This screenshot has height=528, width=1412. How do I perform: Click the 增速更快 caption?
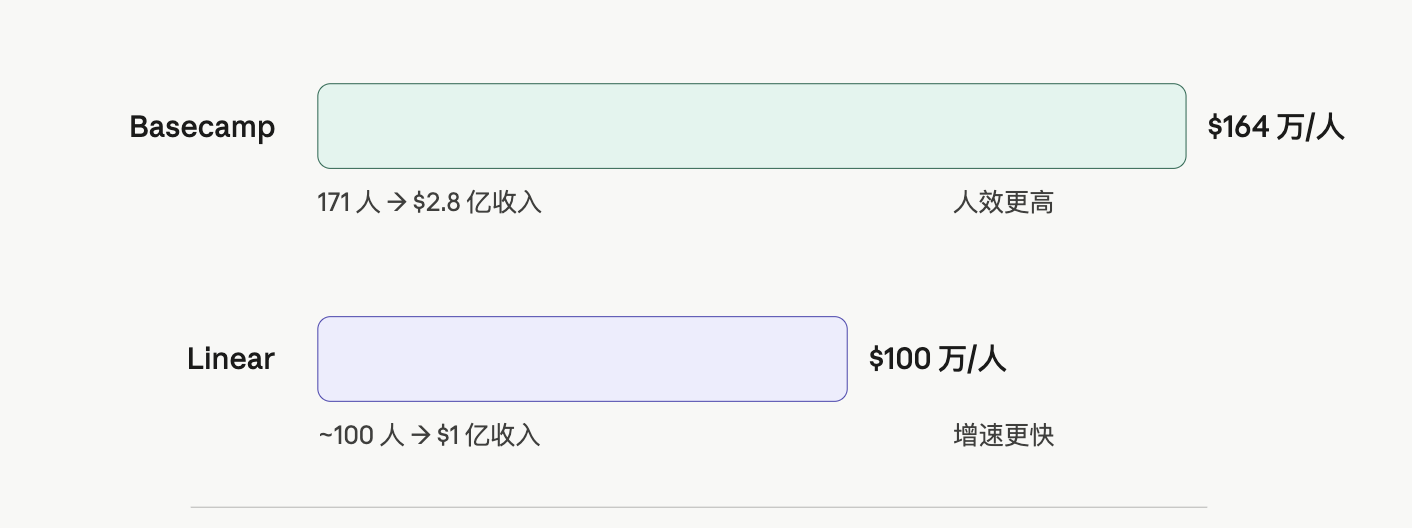pyautogui.click(x=1004, y=435)
